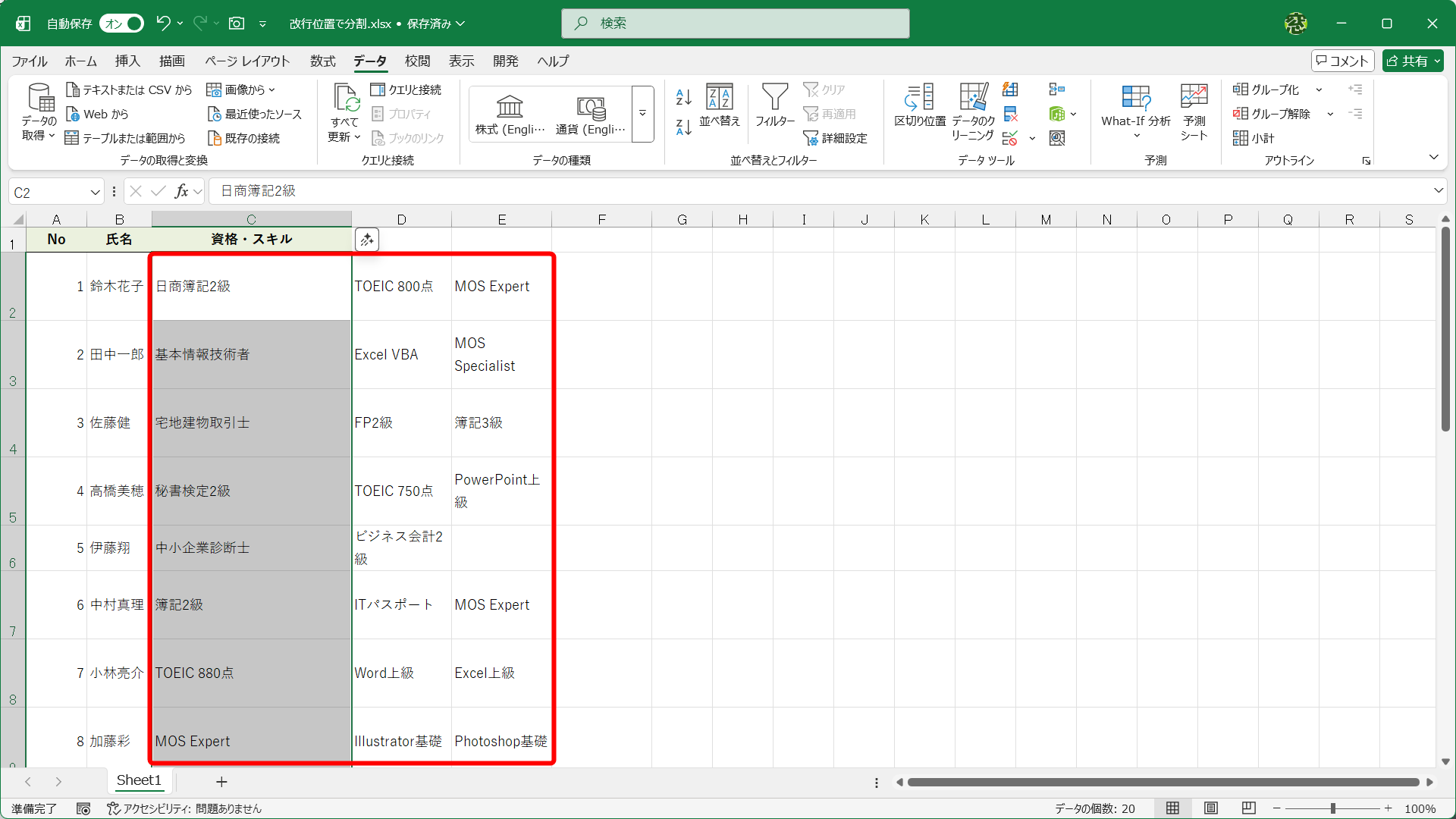The width and height of the screenshot is (1456, 819).
Task: Click the Text to Columns (区切り位置) icon
Action: click(919, 99)
